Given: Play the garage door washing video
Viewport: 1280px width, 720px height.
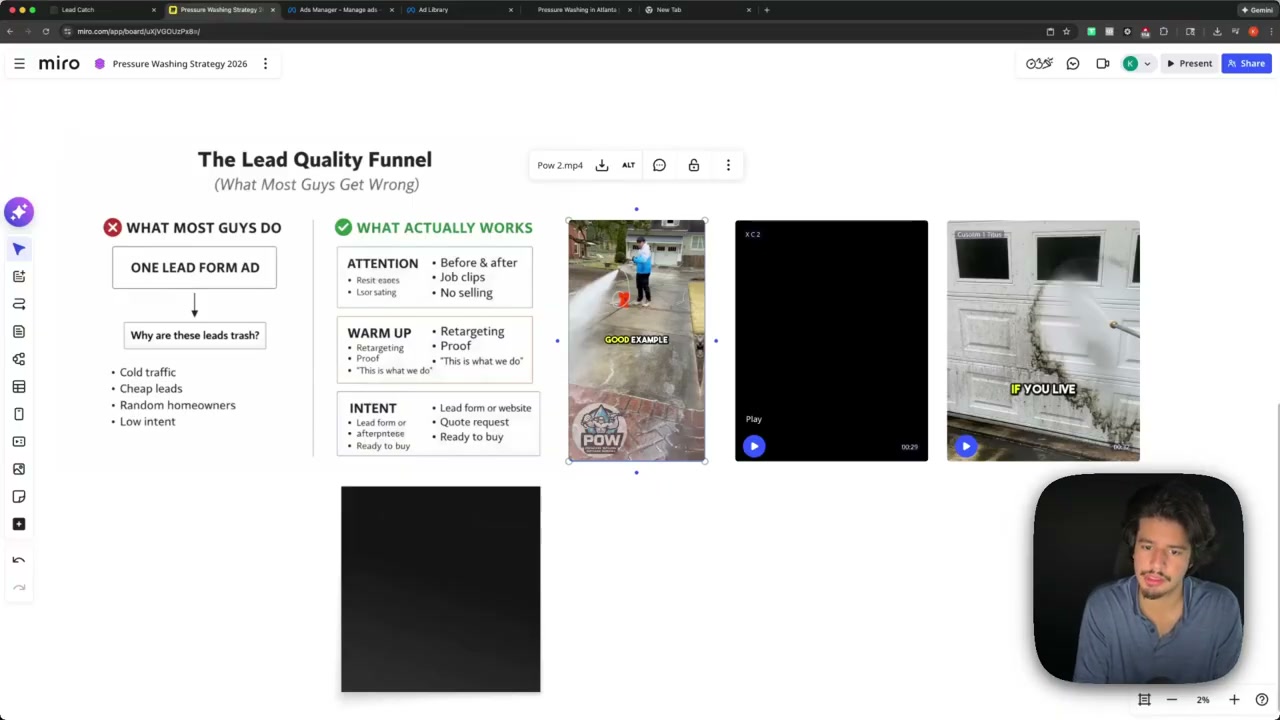Looking at the screenshot, I should point(965,446).
